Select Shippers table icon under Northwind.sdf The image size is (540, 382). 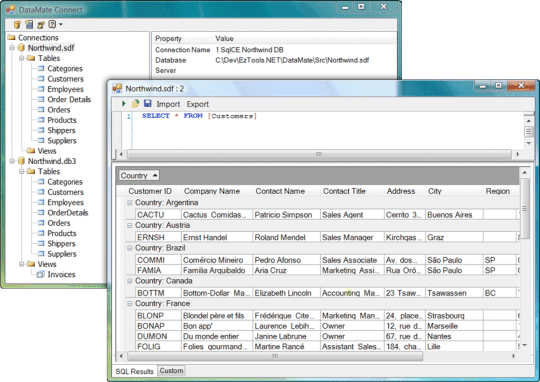[41, 130]
